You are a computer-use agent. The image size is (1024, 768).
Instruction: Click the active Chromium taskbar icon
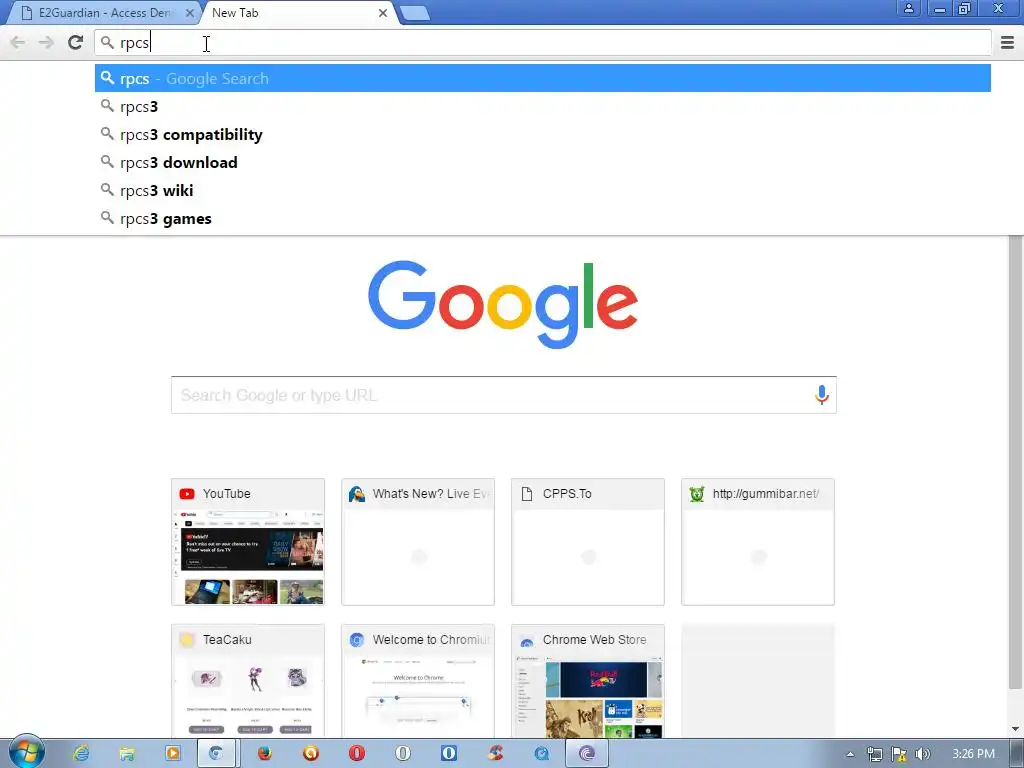[216, 754]
